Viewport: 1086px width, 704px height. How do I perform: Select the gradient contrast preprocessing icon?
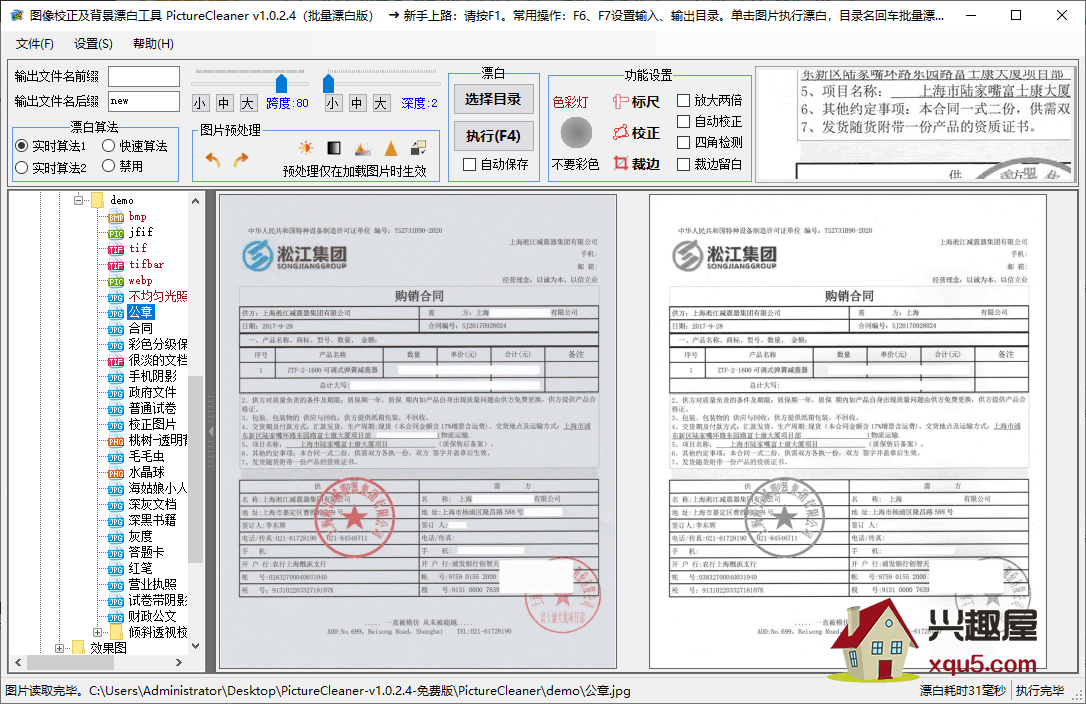coord(334,148)
